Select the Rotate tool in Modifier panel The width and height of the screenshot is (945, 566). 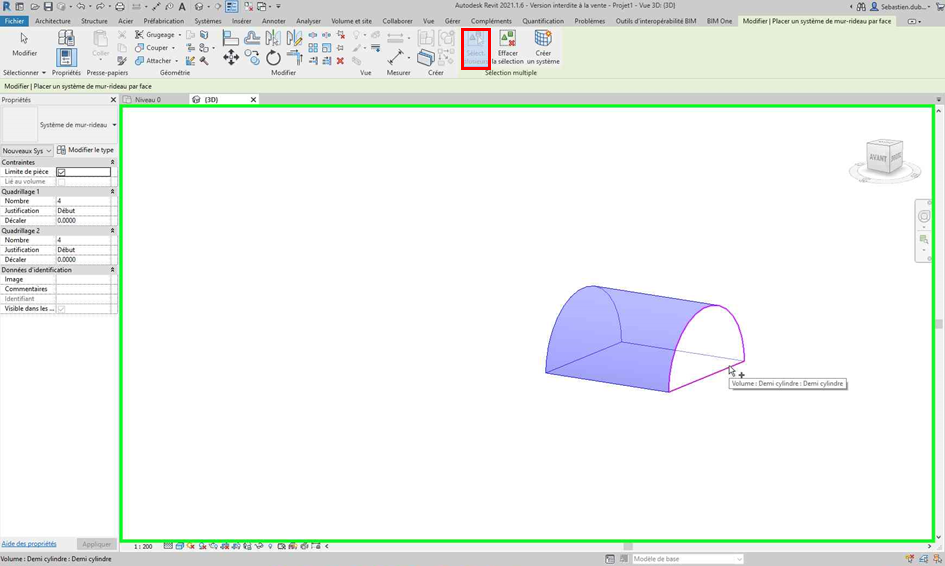coord(273,58)
